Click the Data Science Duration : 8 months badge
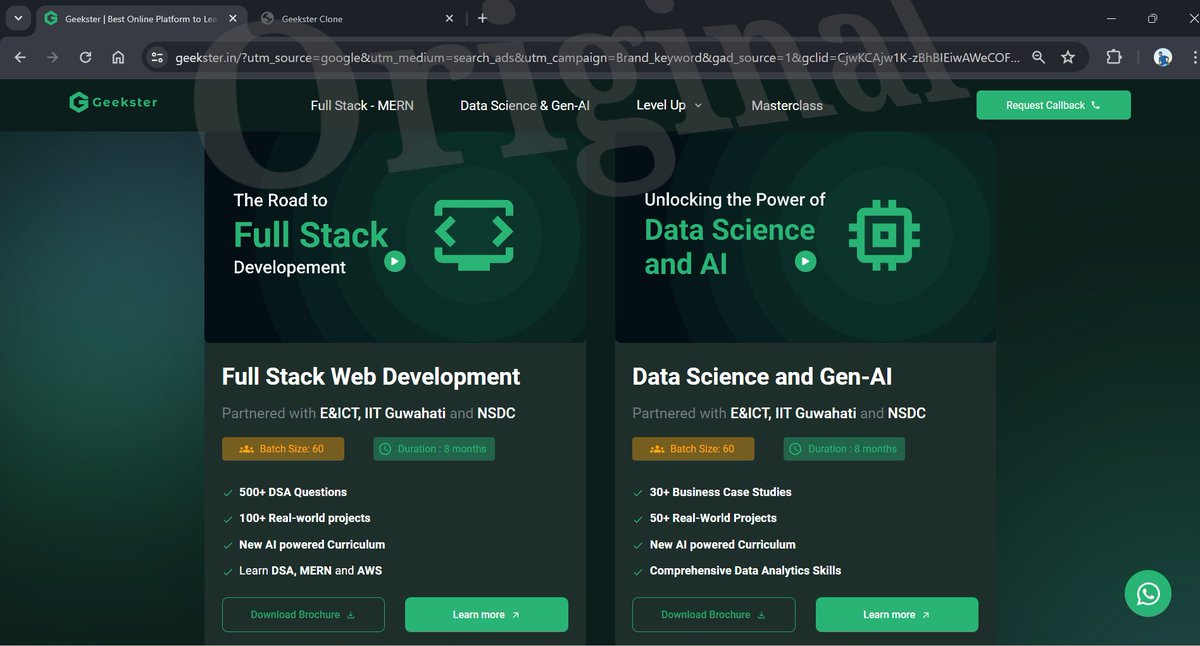The width and height of the screenshot is (1200, 646). [x=844, y=449]
